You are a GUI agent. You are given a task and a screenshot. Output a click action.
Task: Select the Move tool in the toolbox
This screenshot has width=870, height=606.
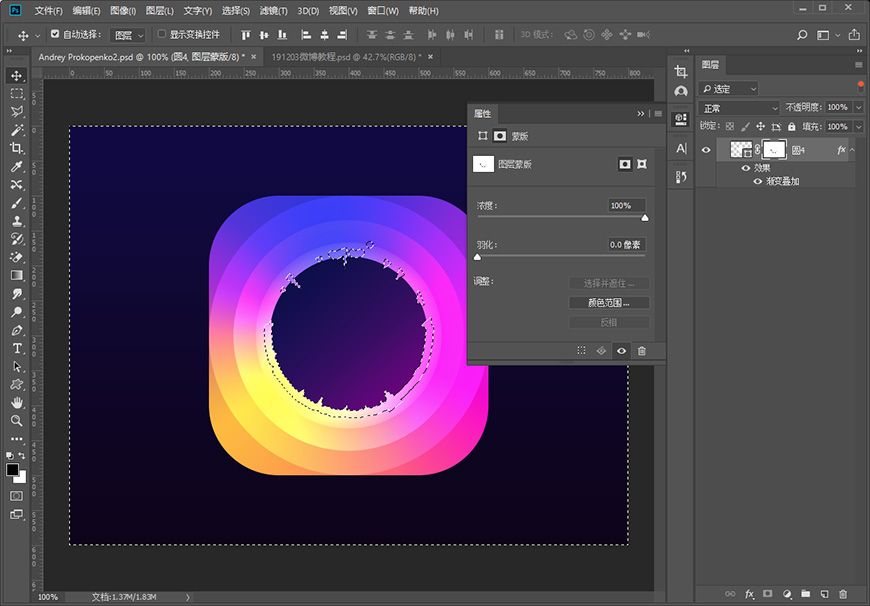click(17, 75)
